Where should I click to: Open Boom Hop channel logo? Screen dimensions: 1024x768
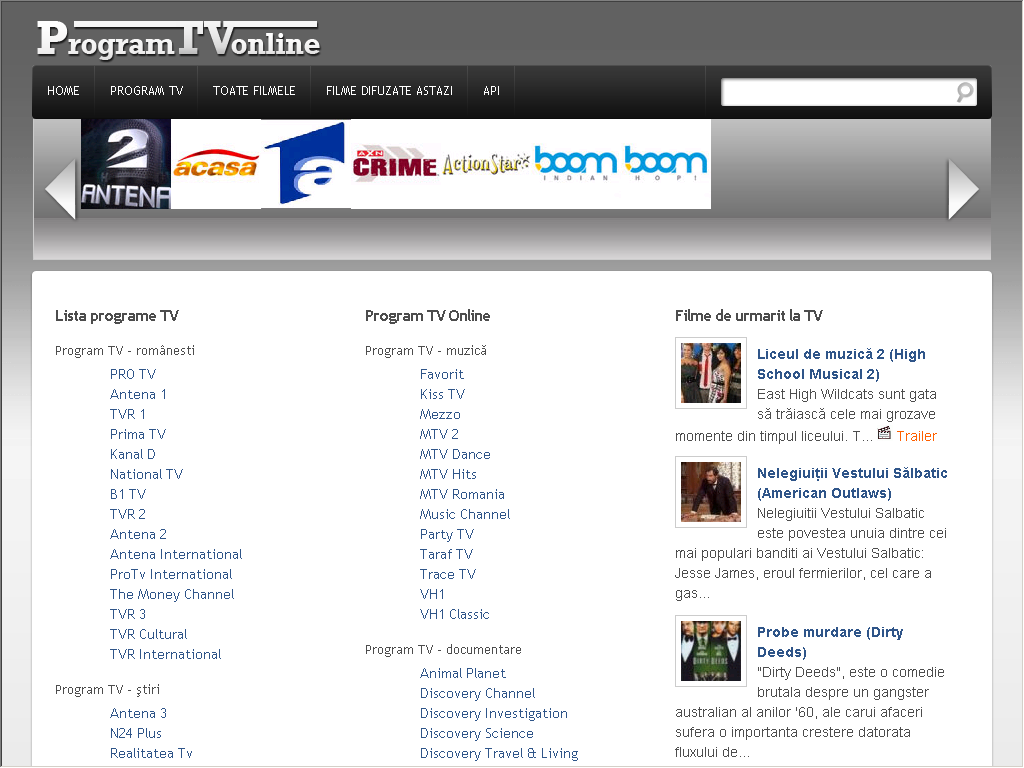pyautogui.click(x=665, y=164)
